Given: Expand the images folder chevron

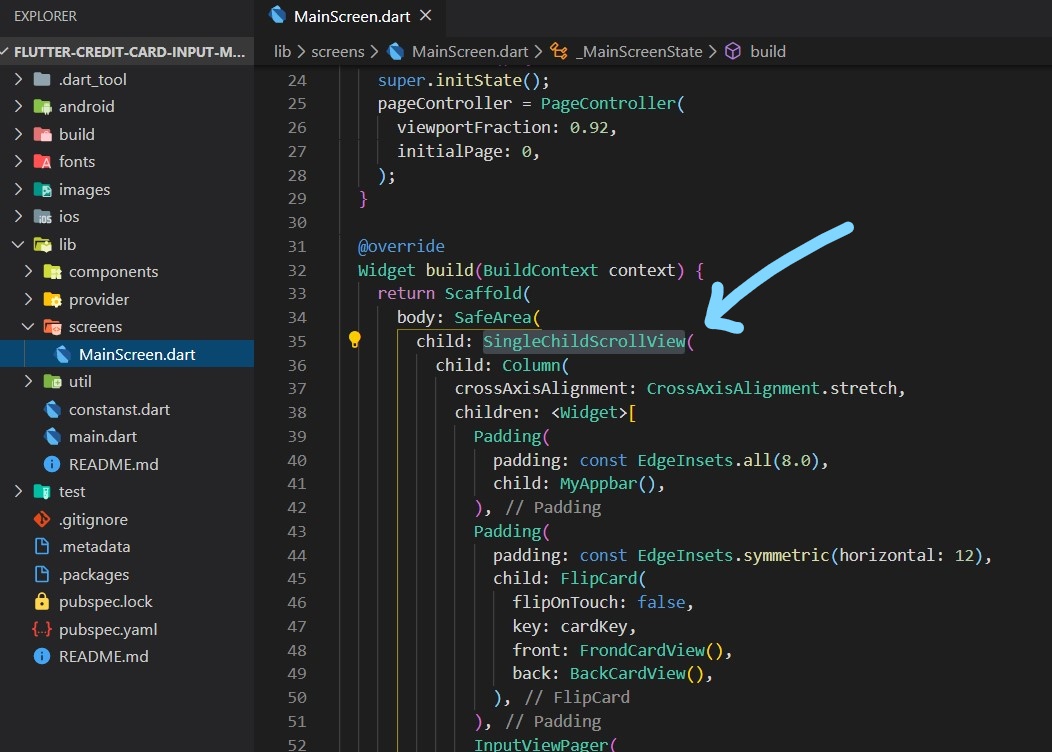Looking at the screenshot, I should click(19, 189).
